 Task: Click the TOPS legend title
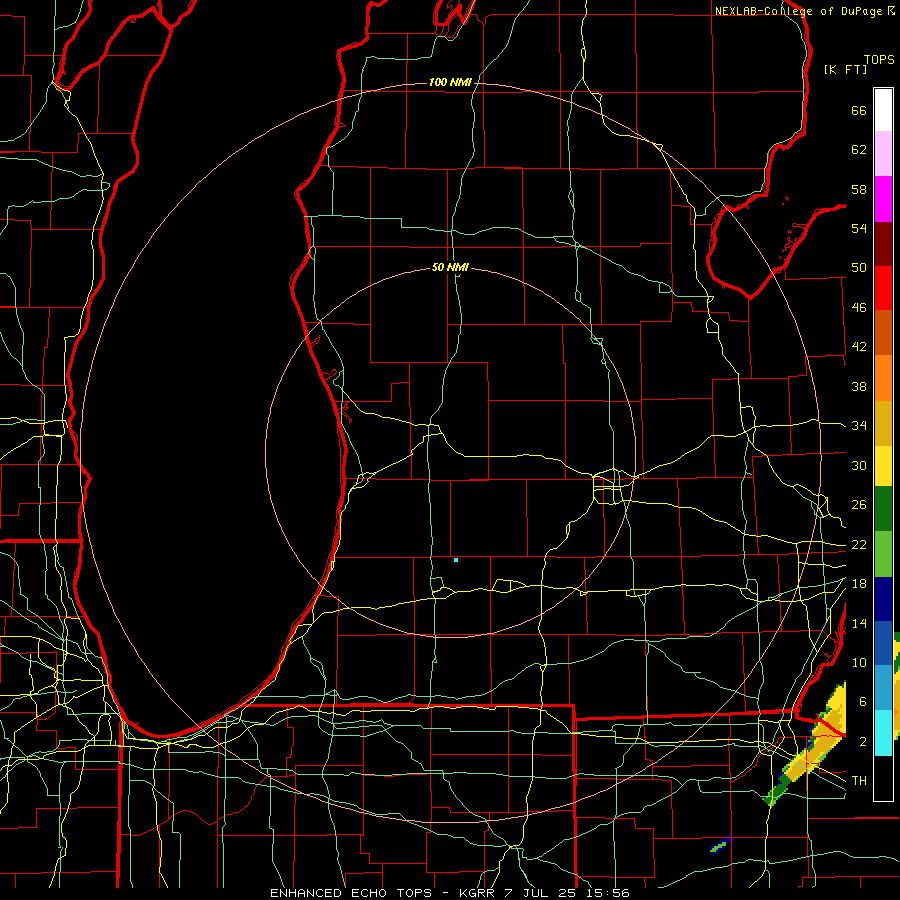click(x=879, y=60)
